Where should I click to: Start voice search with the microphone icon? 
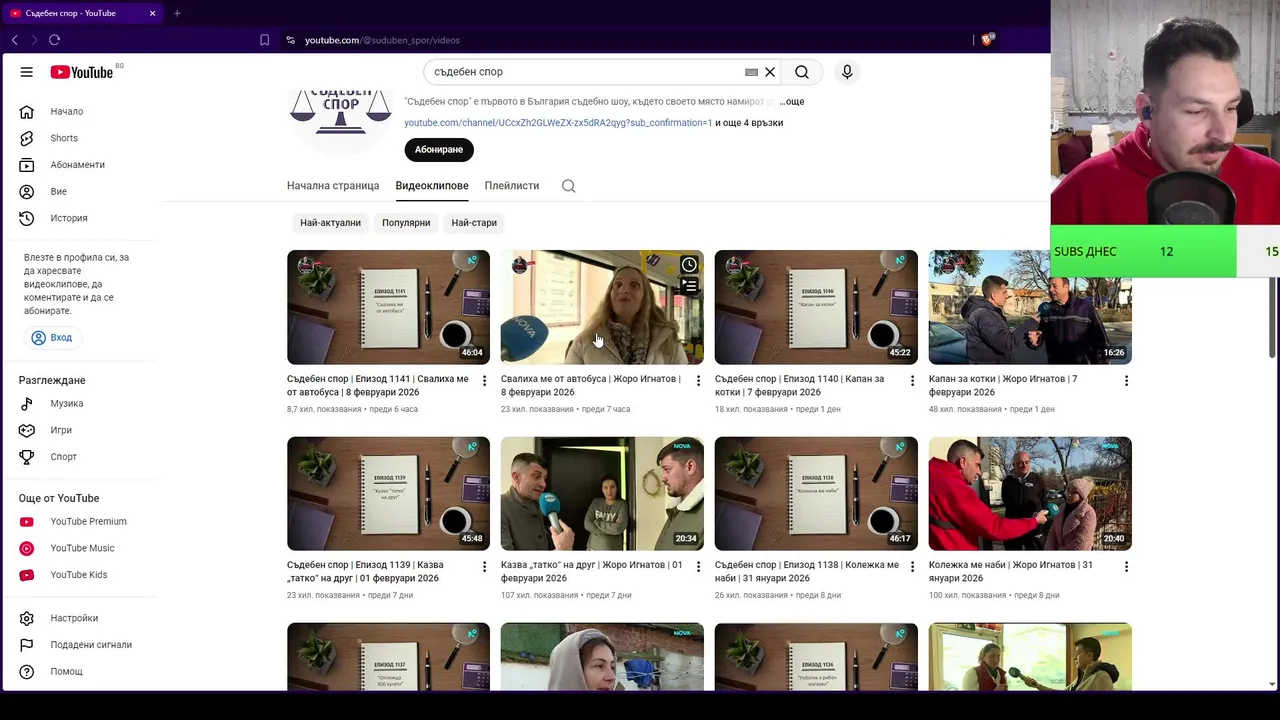(x=847, y=72)
